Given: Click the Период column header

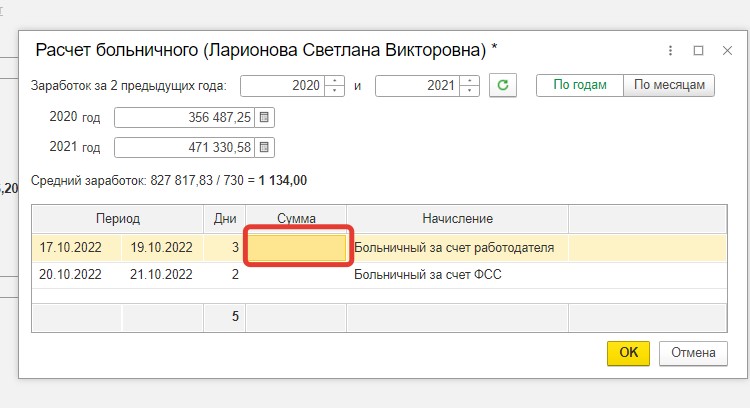Looking at the screenshot, I should click(x=118, y=219).
